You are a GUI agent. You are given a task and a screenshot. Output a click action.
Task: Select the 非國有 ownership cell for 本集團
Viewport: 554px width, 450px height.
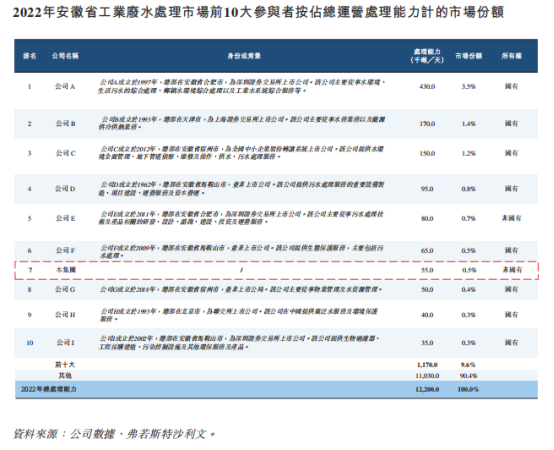[x=512, y=270]
